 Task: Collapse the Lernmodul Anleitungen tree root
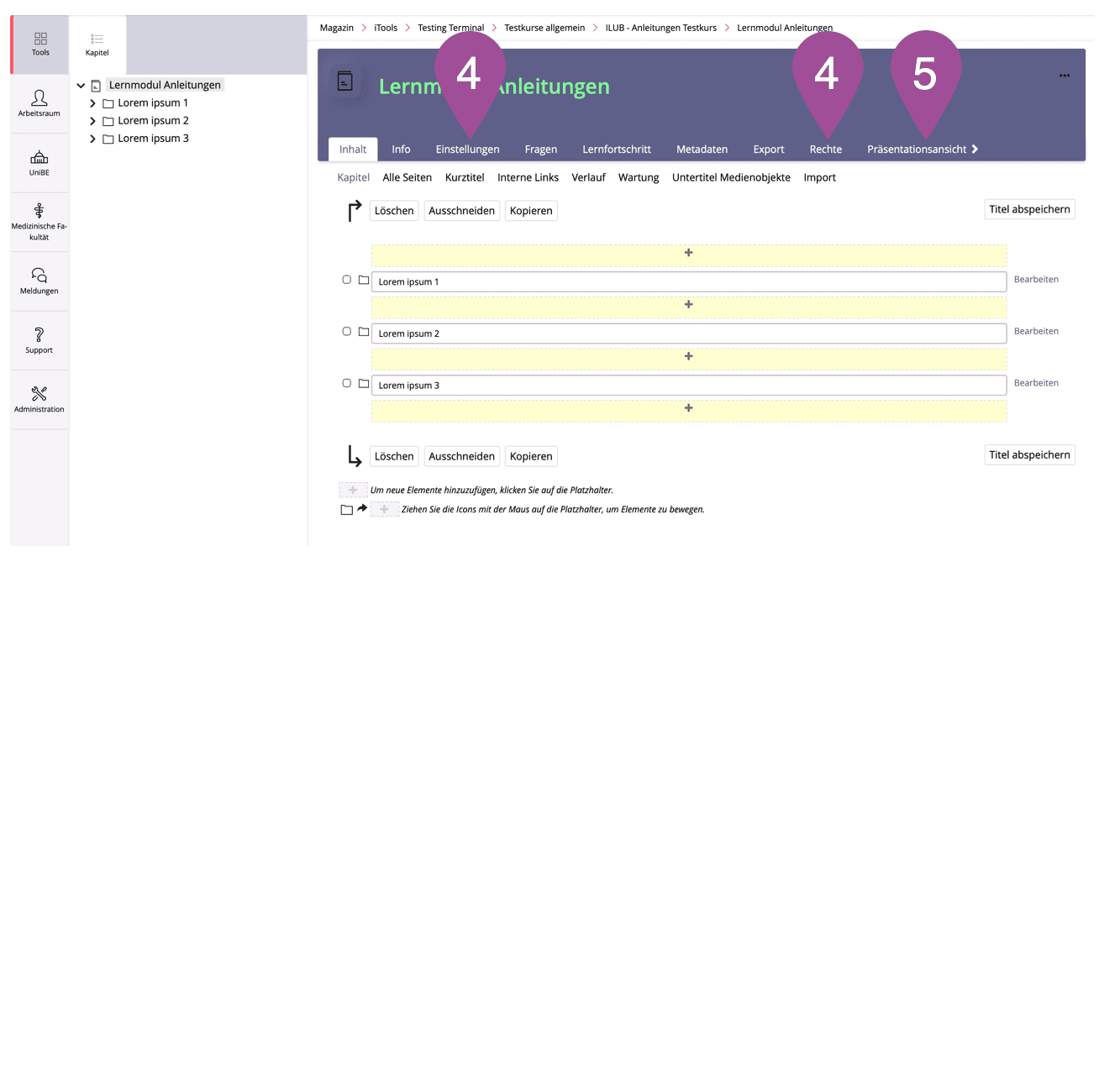pos(81,86)
